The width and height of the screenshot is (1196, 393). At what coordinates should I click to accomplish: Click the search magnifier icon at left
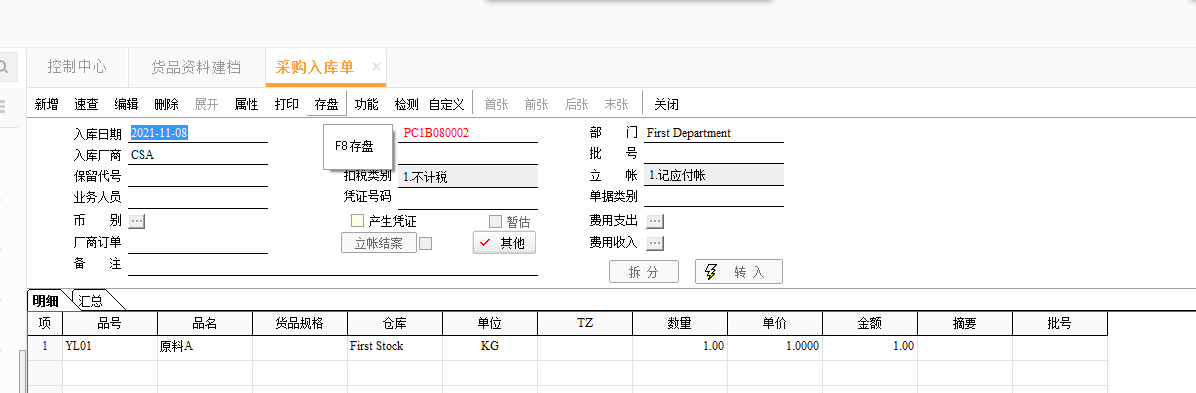click(5, 66)
